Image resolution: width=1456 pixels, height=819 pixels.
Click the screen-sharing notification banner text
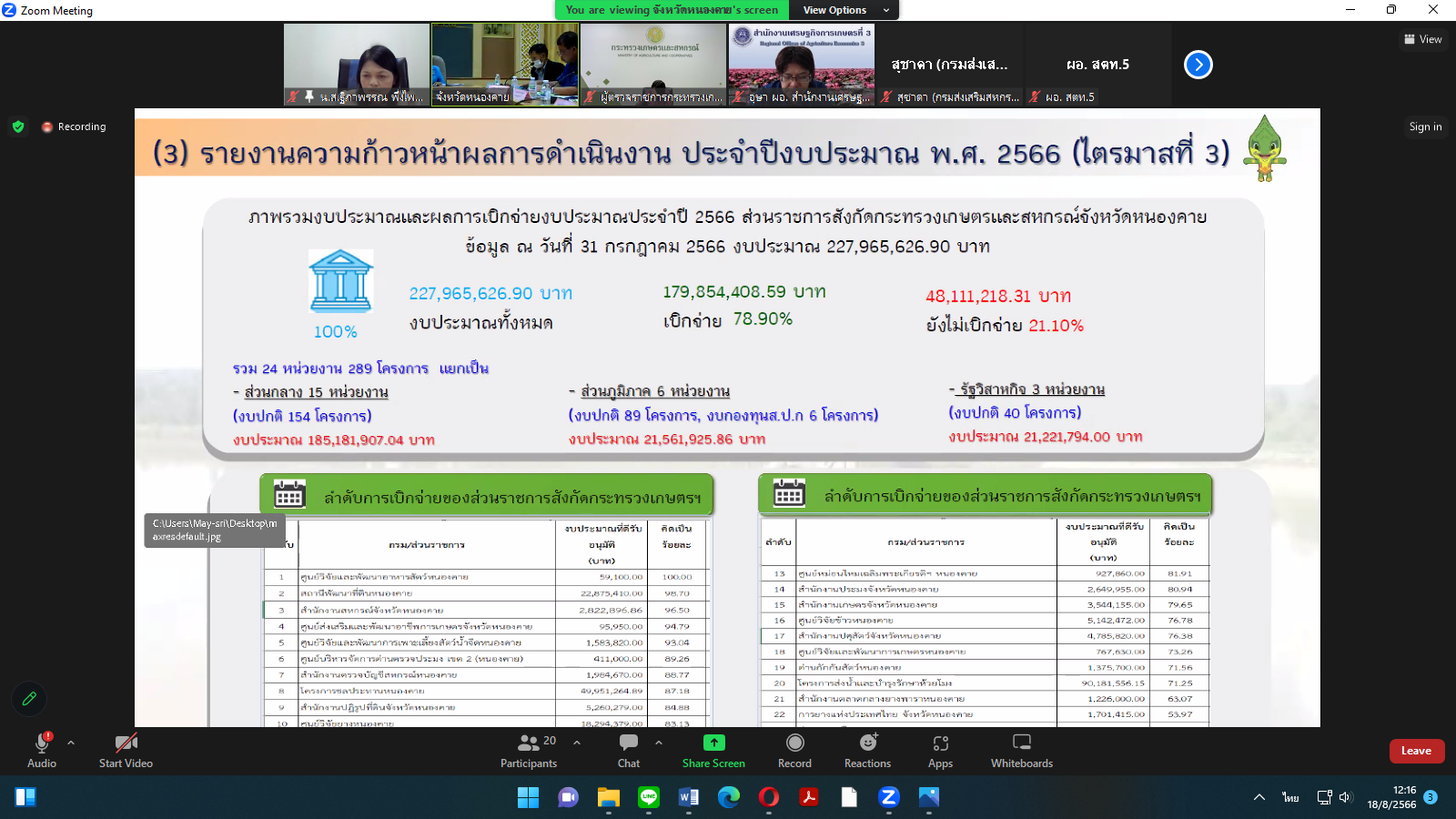(672, 10)
